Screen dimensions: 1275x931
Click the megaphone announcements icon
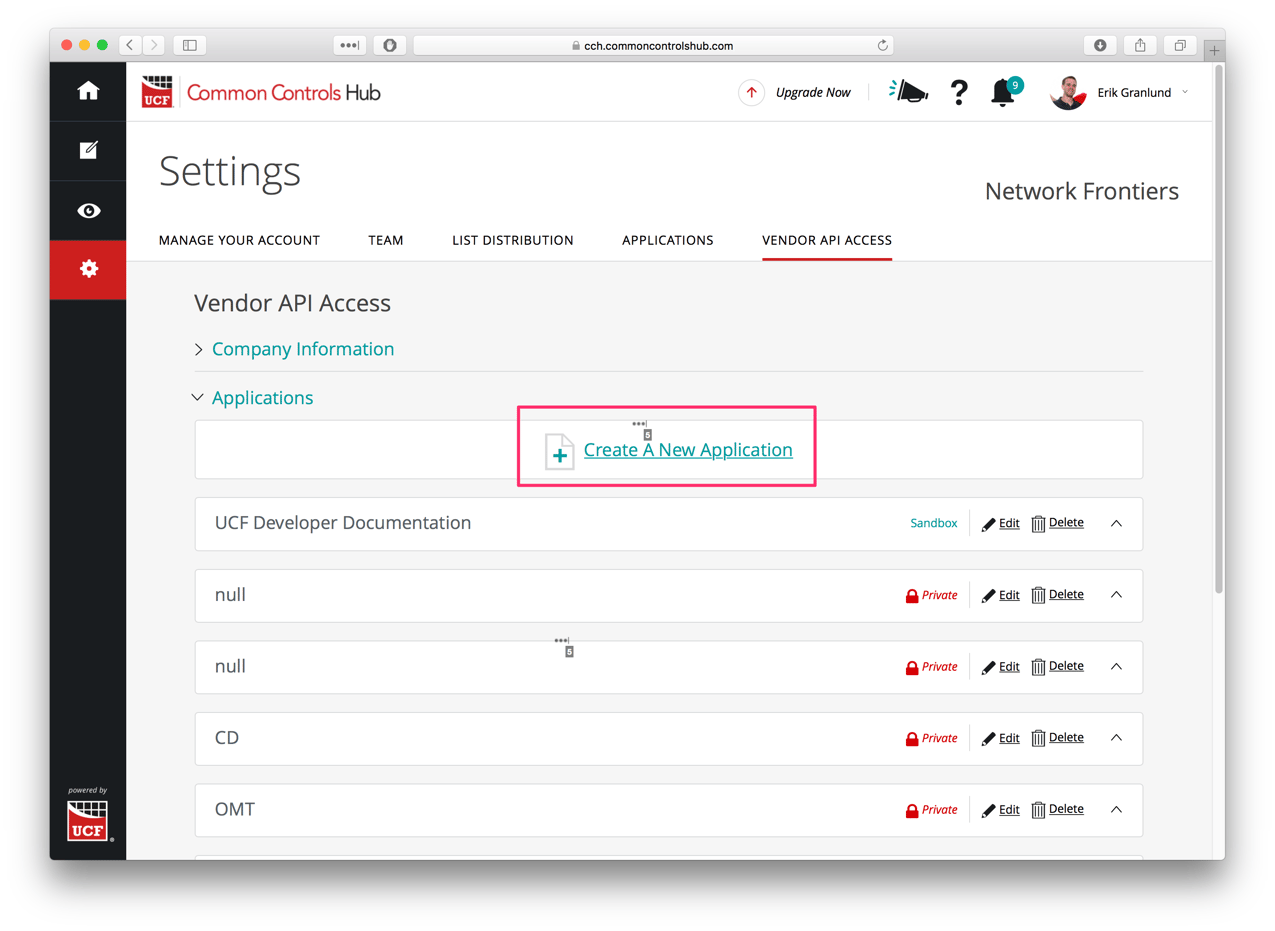tap(908, 91)
